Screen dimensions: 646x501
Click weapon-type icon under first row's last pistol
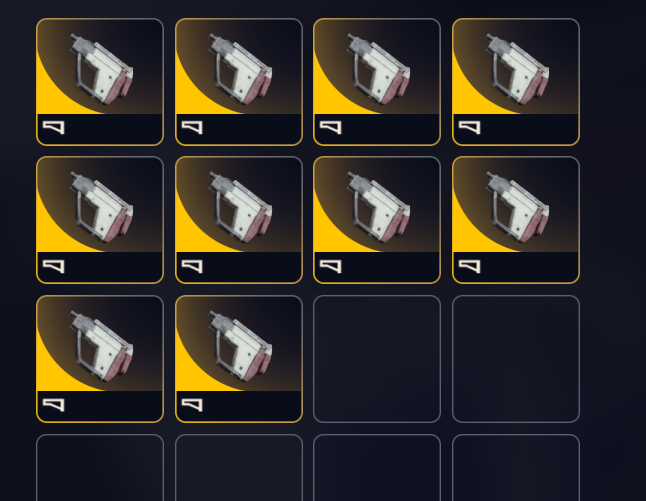click(x=470, y=127)
